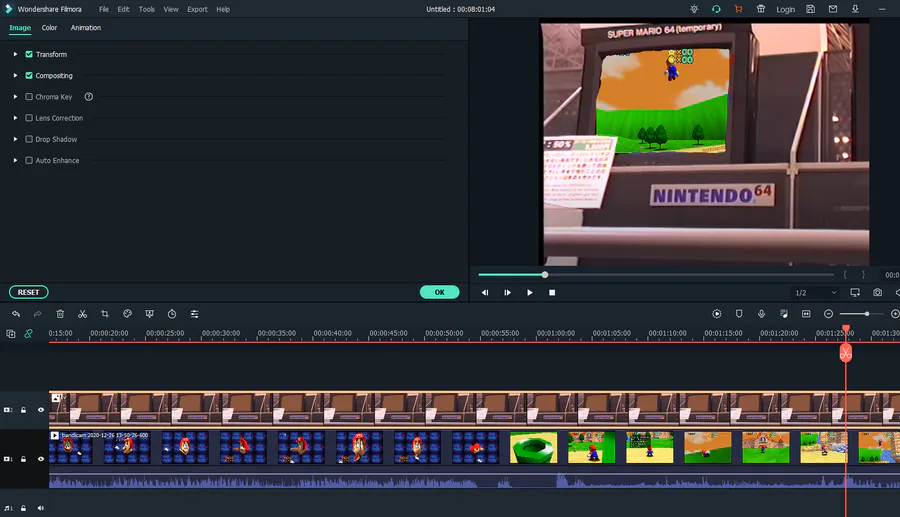900x517 pixels.
Task: Add a marker with shield icon
Action: coord(739,314)
